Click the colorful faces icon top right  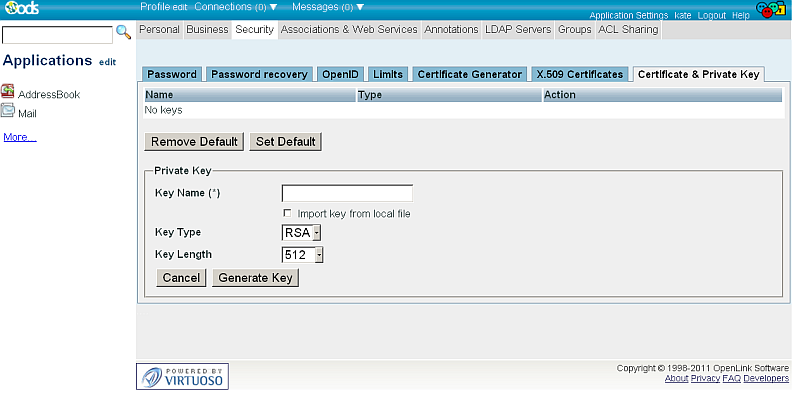[770, 9]
